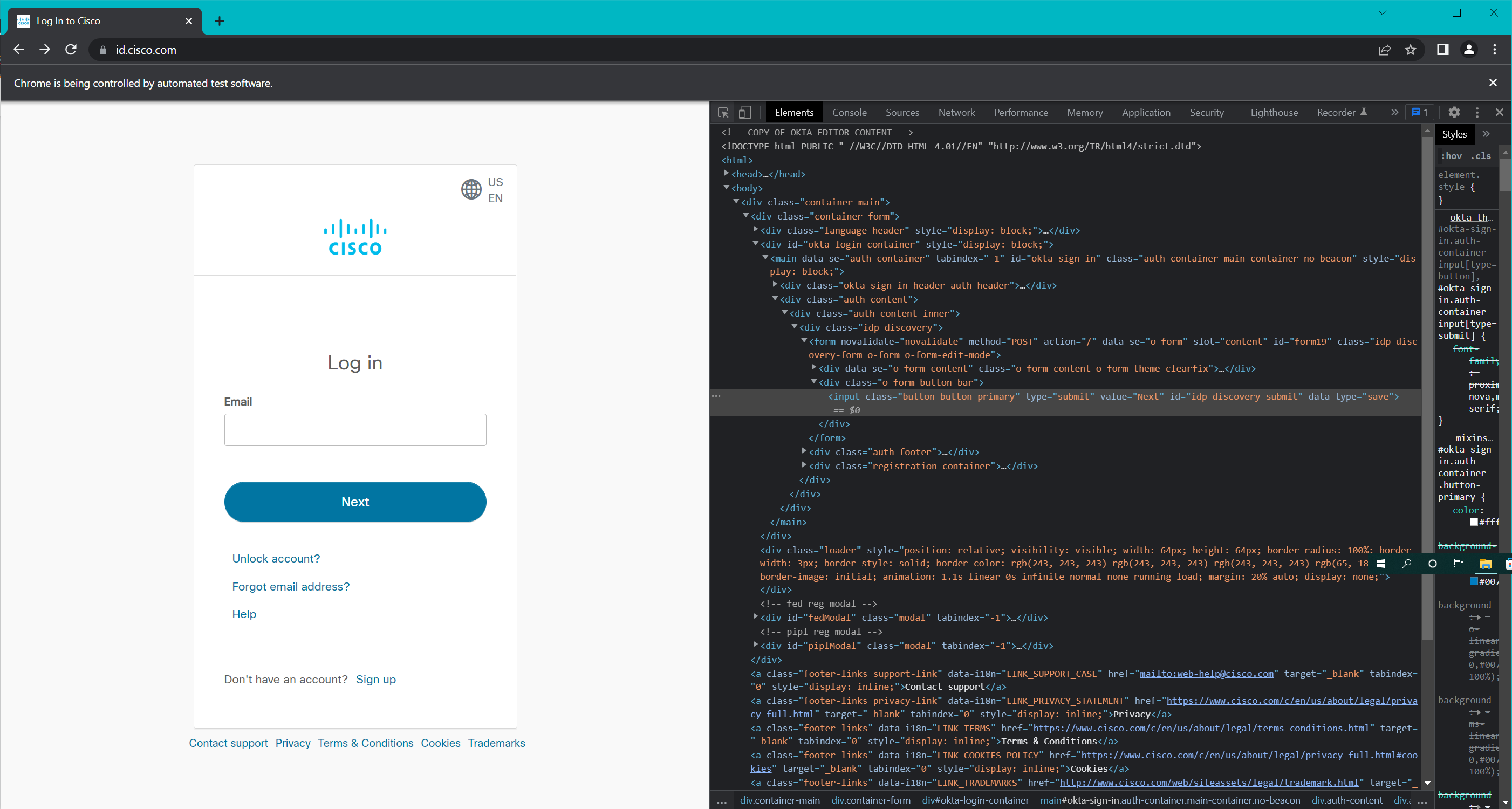This screenshot has height=809, width=1512.
Task: Expand the auth-footer div node
Action: tap(805, 452)
